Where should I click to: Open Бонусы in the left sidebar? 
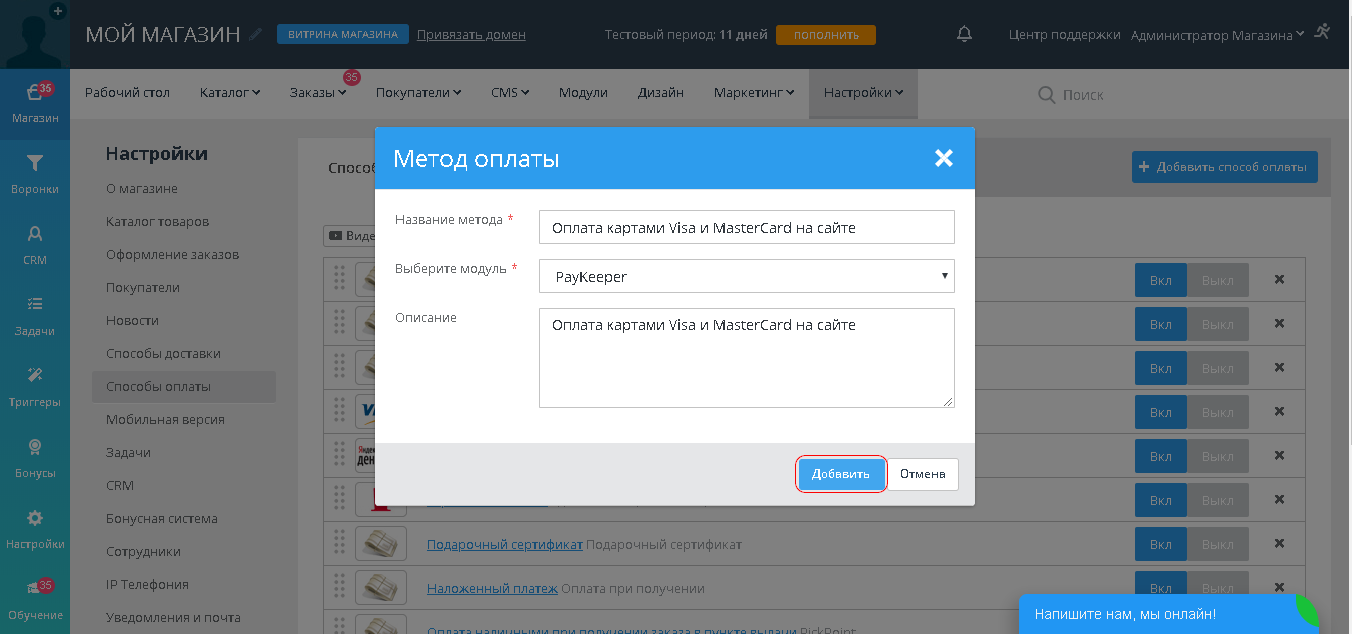35,457
